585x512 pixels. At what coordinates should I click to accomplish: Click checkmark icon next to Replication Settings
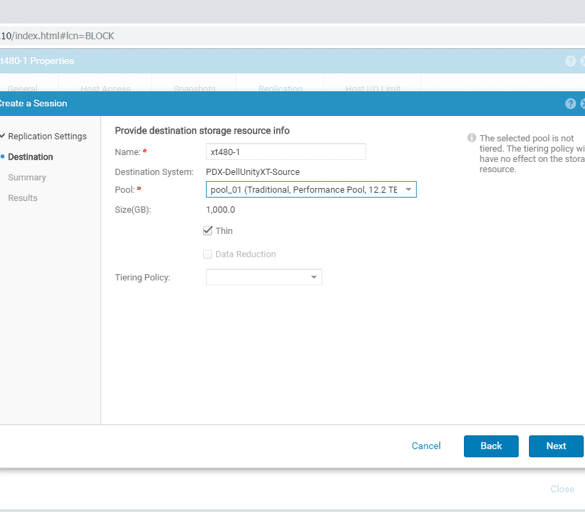click(3, 136)
